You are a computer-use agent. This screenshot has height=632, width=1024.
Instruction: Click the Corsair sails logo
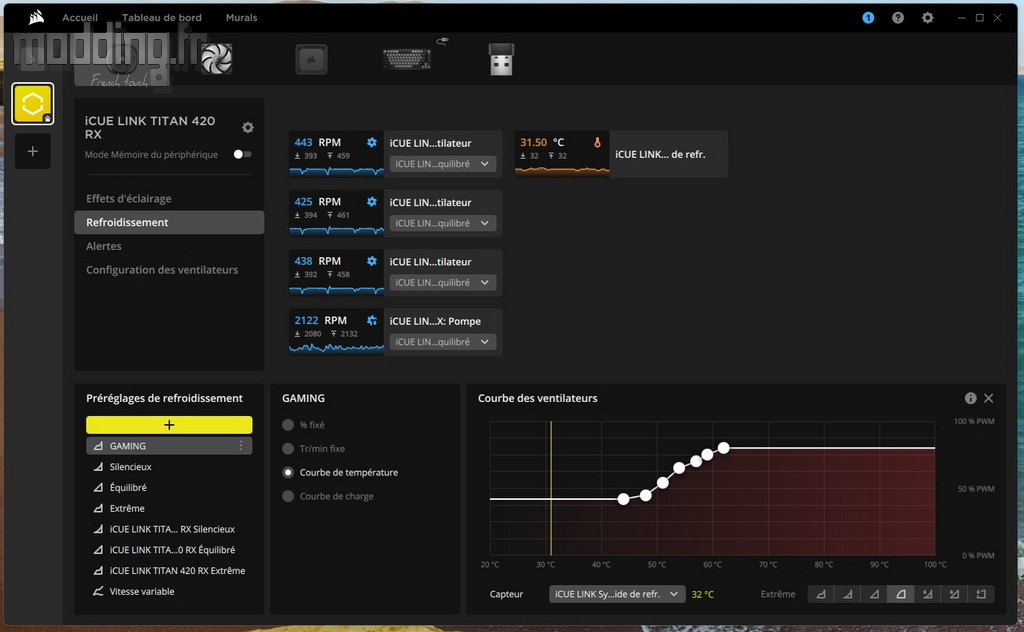(37, 18)
